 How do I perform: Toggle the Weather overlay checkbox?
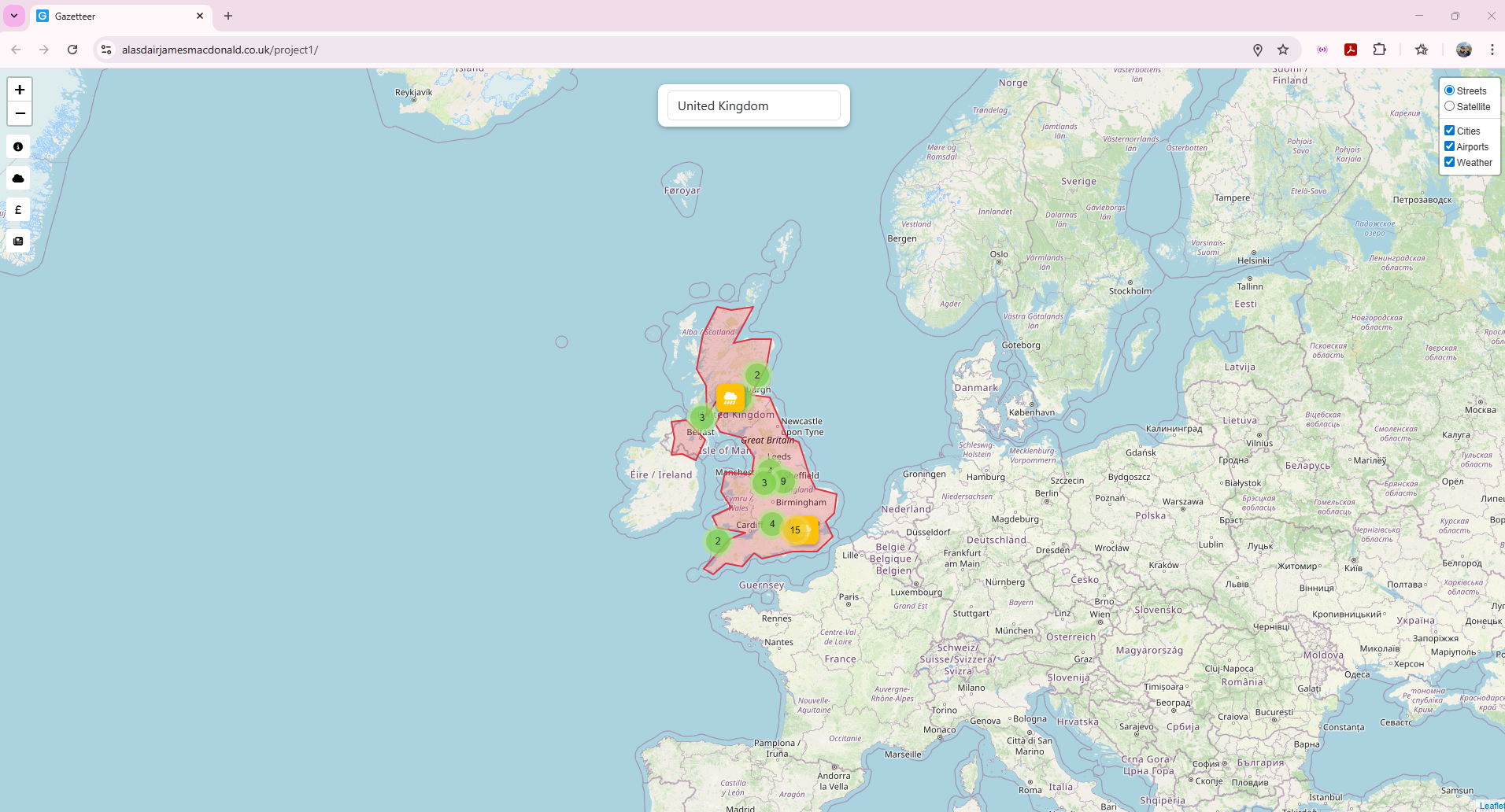click(1449, 162)
